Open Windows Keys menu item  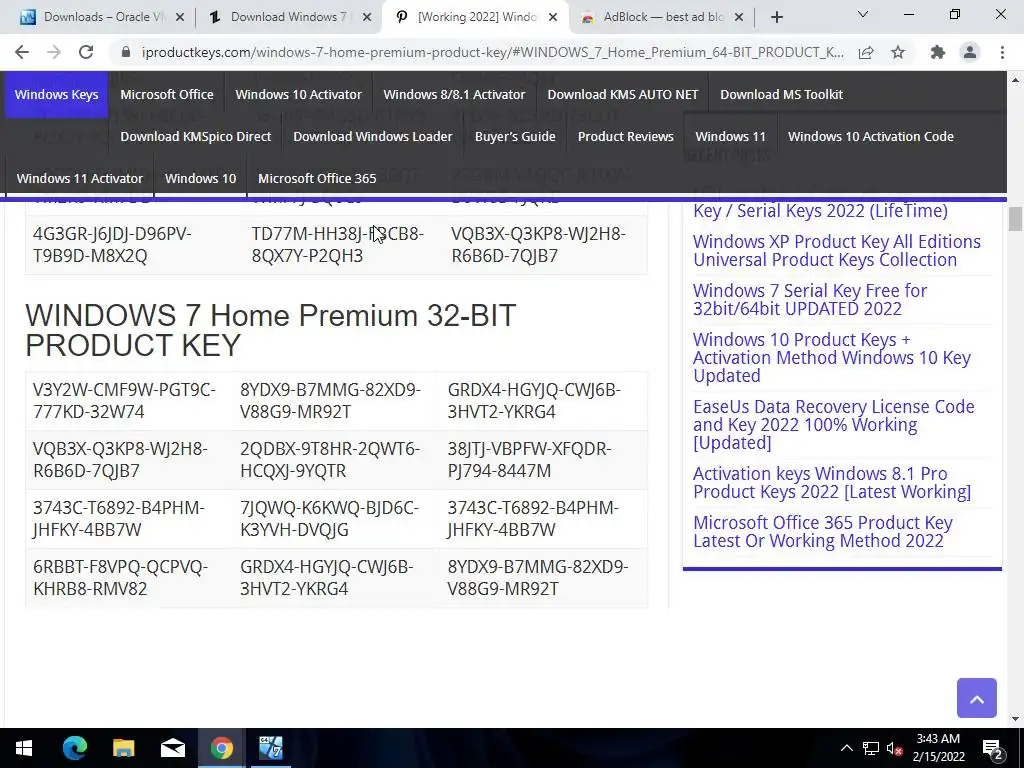56,95
